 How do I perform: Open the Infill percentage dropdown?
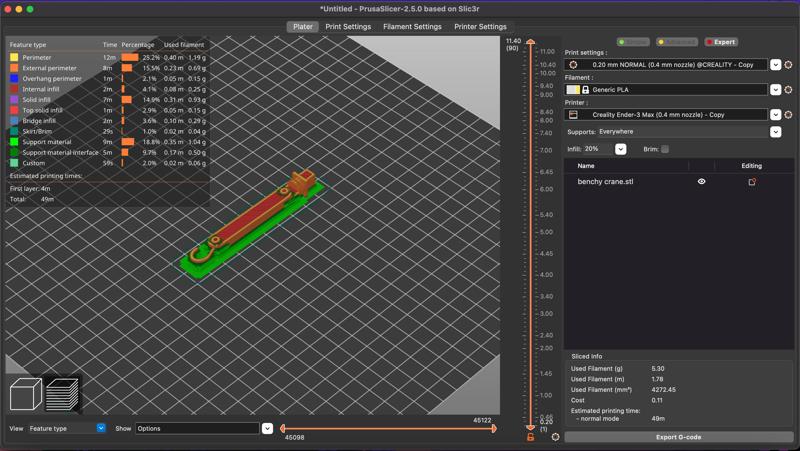(620, 149)
